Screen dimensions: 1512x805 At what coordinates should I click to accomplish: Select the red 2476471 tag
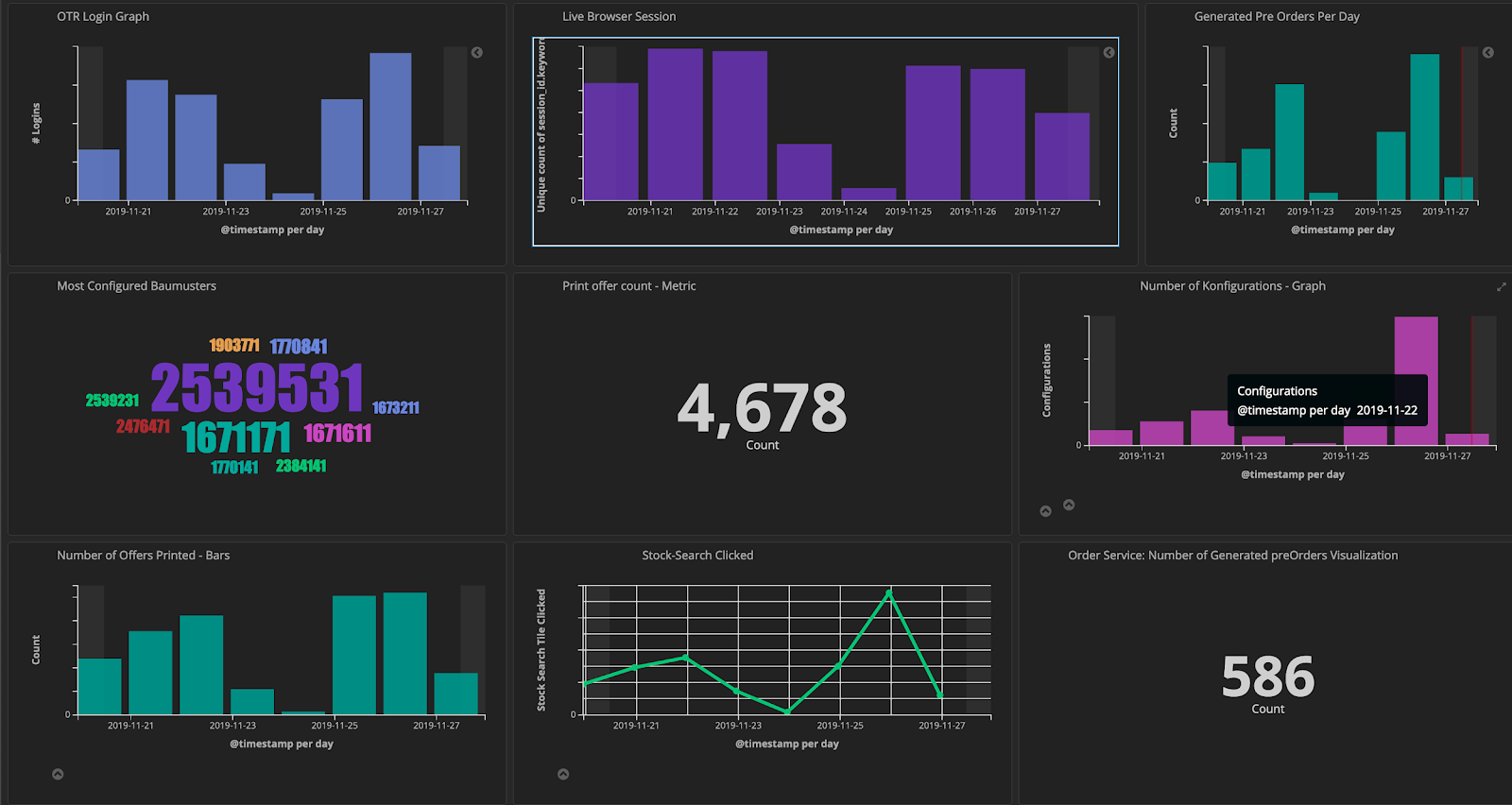click(x=143, y=426)
